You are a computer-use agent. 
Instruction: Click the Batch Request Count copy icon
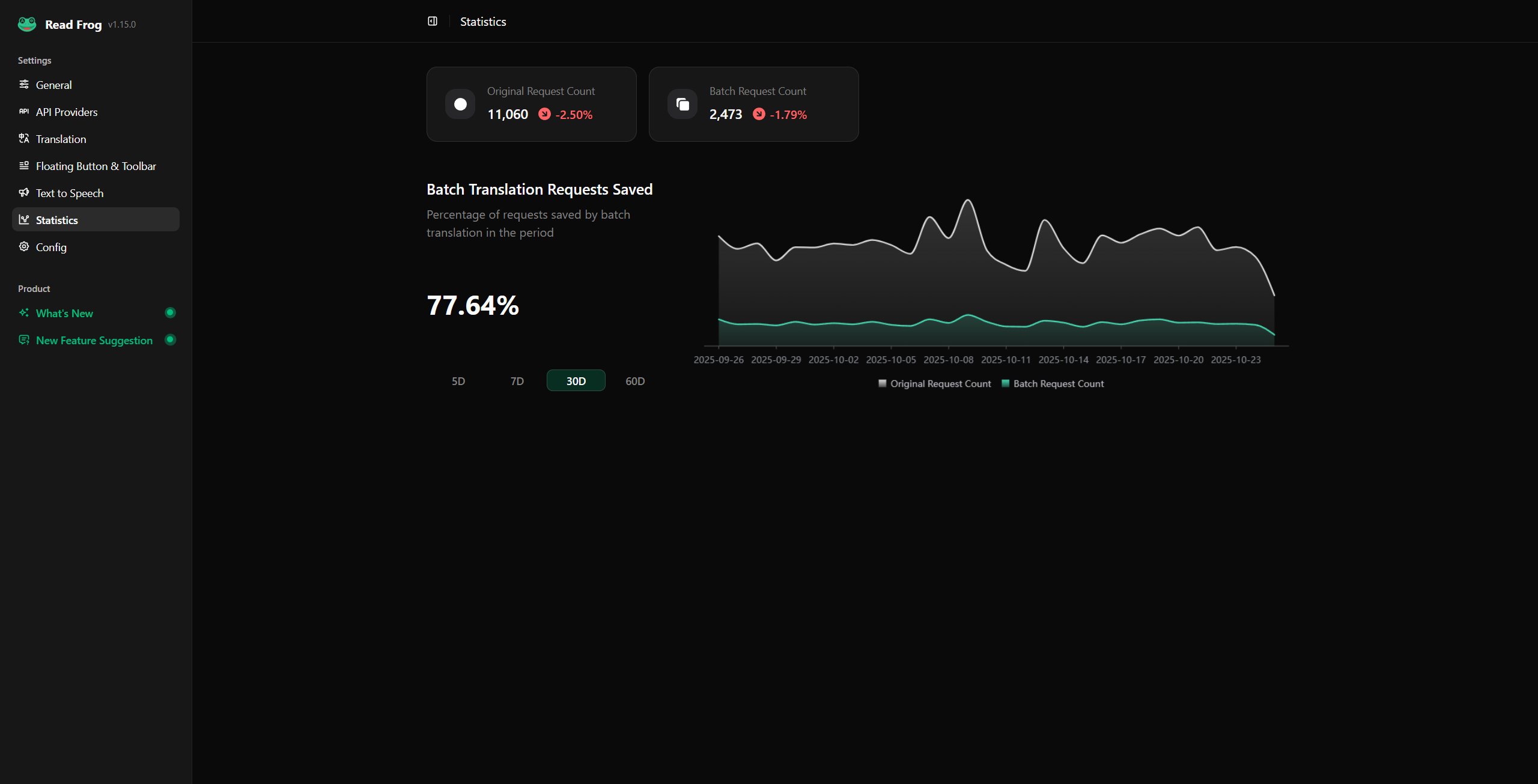[682, 105]
